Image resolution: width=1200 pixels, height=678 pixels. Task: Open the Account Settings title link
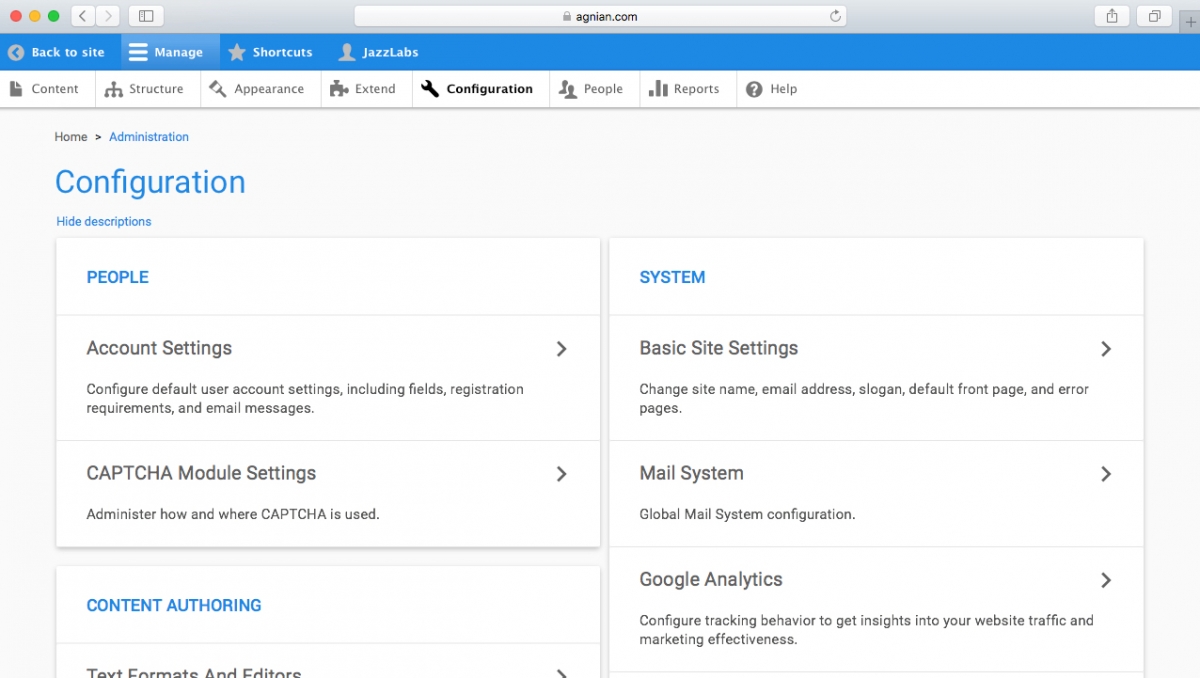coord(159,348)
